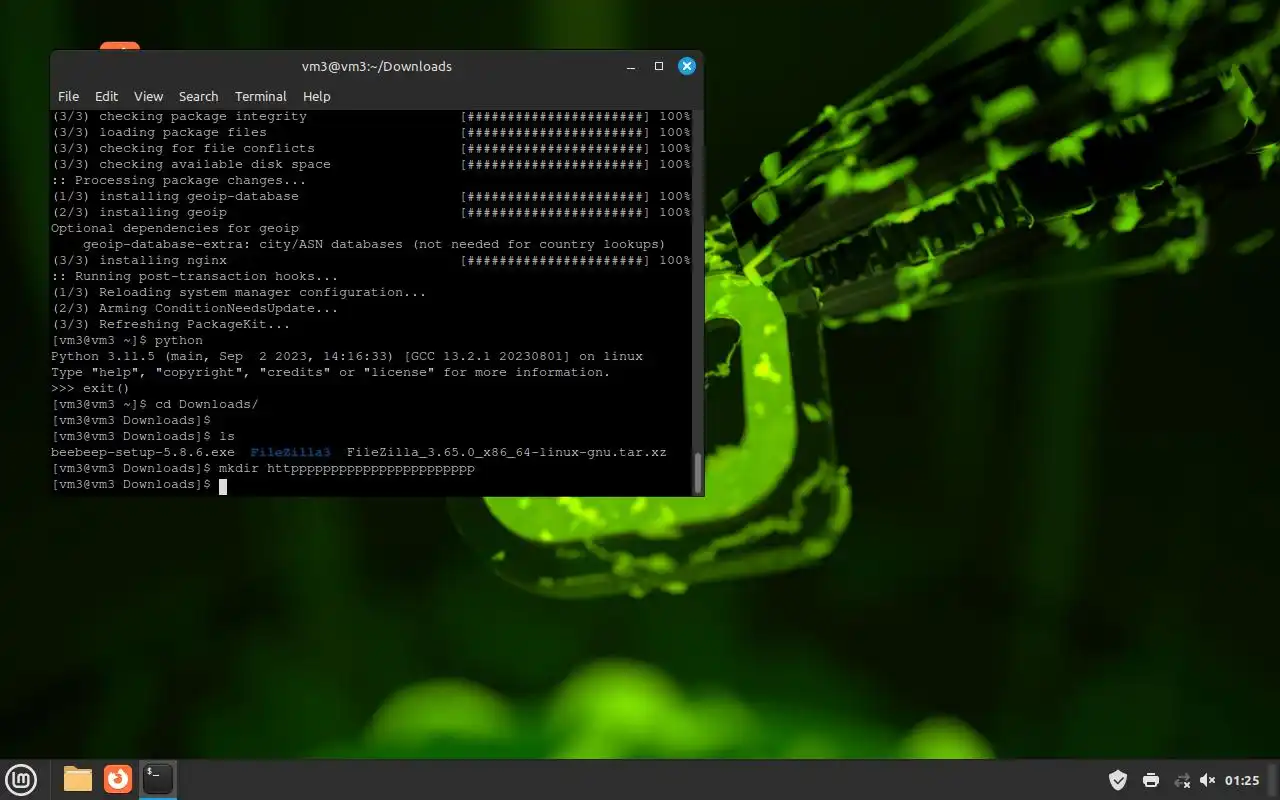Click the '[vm3@vm3 Downloads]$ ls' line
This screenshot has height=800, width=1280.
point(143,436)
